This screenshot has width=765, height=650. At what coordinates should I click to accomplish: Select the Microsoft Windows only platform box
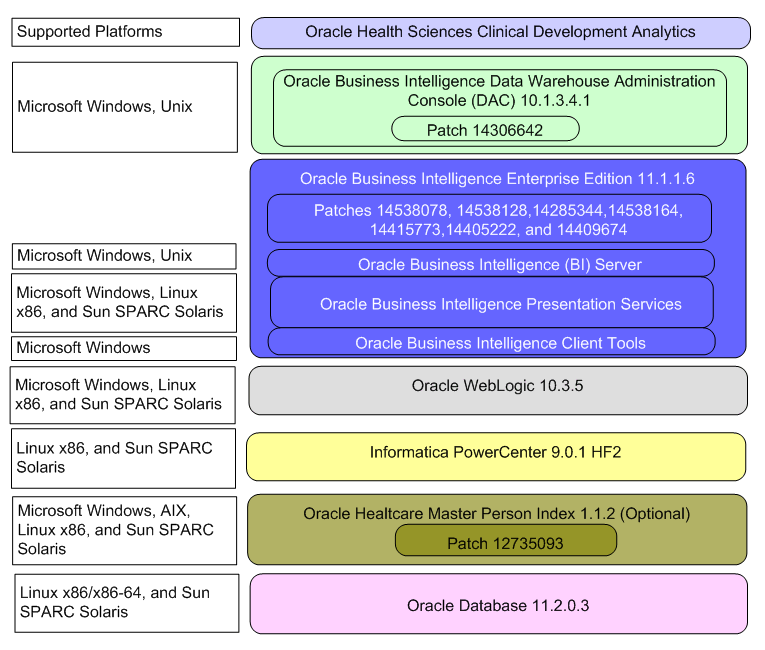pos(124,348)
